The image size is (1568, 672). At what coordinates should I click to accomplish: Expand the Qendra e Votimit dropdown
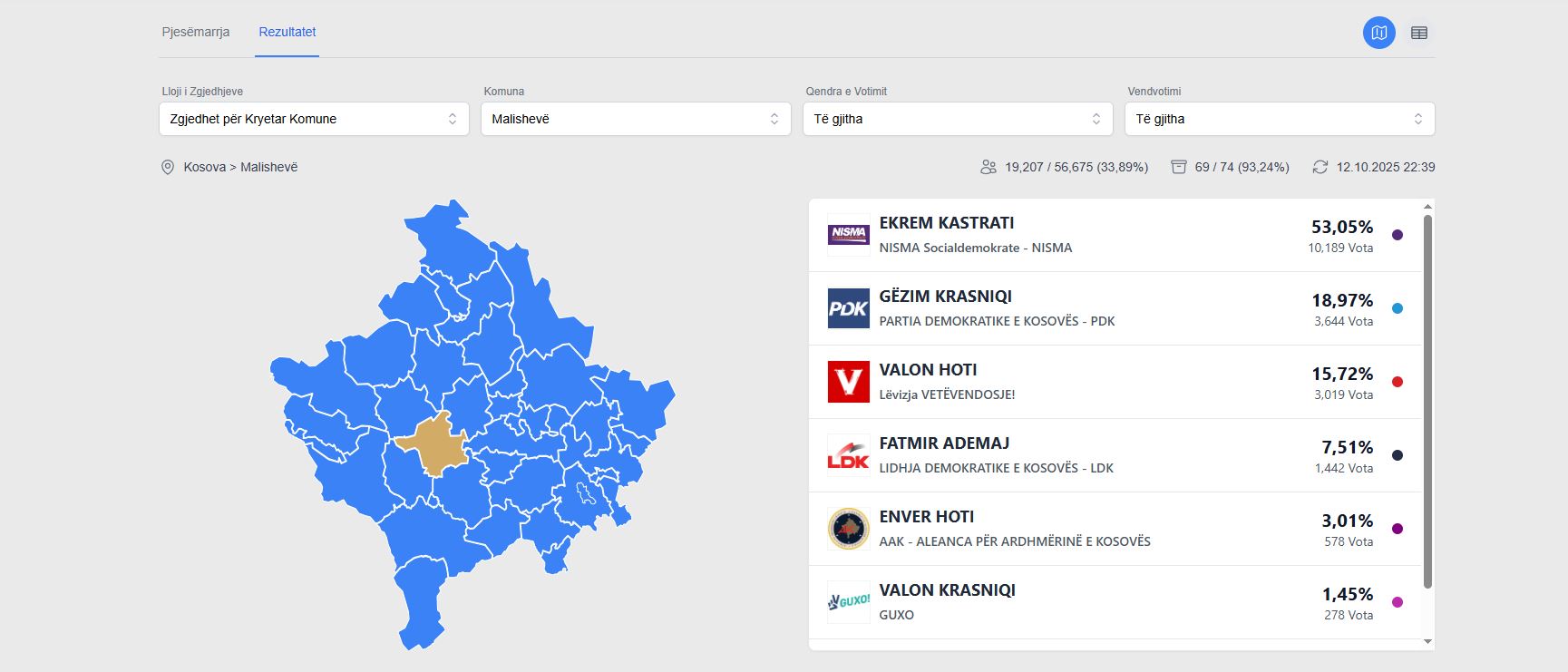click(958, 119)
